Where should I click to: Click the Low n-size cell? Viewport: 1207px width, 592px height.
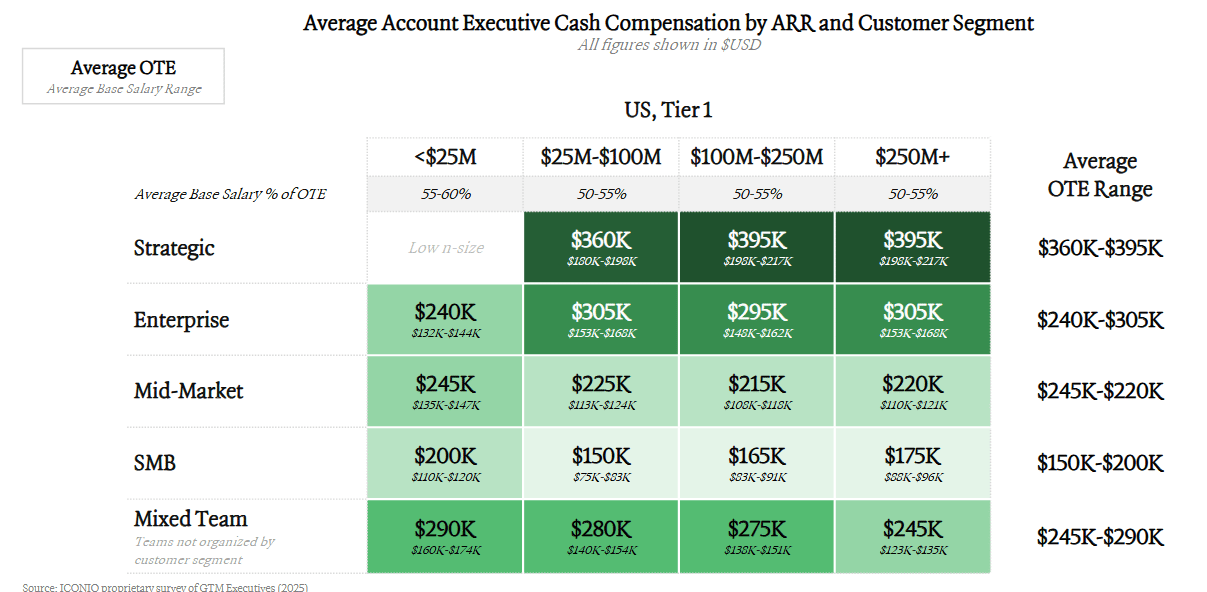pos(445,247)
